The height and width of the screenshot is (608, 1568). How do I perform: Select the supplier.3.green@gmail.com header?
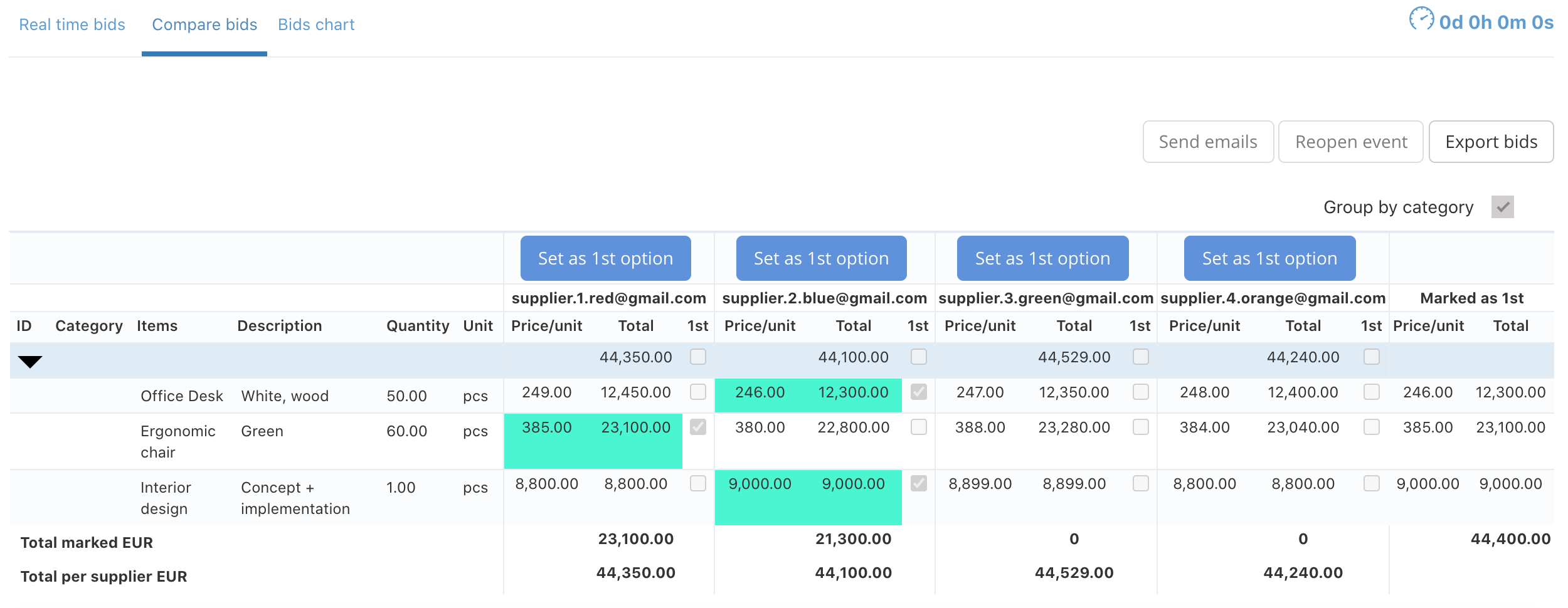tap(1046, 298)
